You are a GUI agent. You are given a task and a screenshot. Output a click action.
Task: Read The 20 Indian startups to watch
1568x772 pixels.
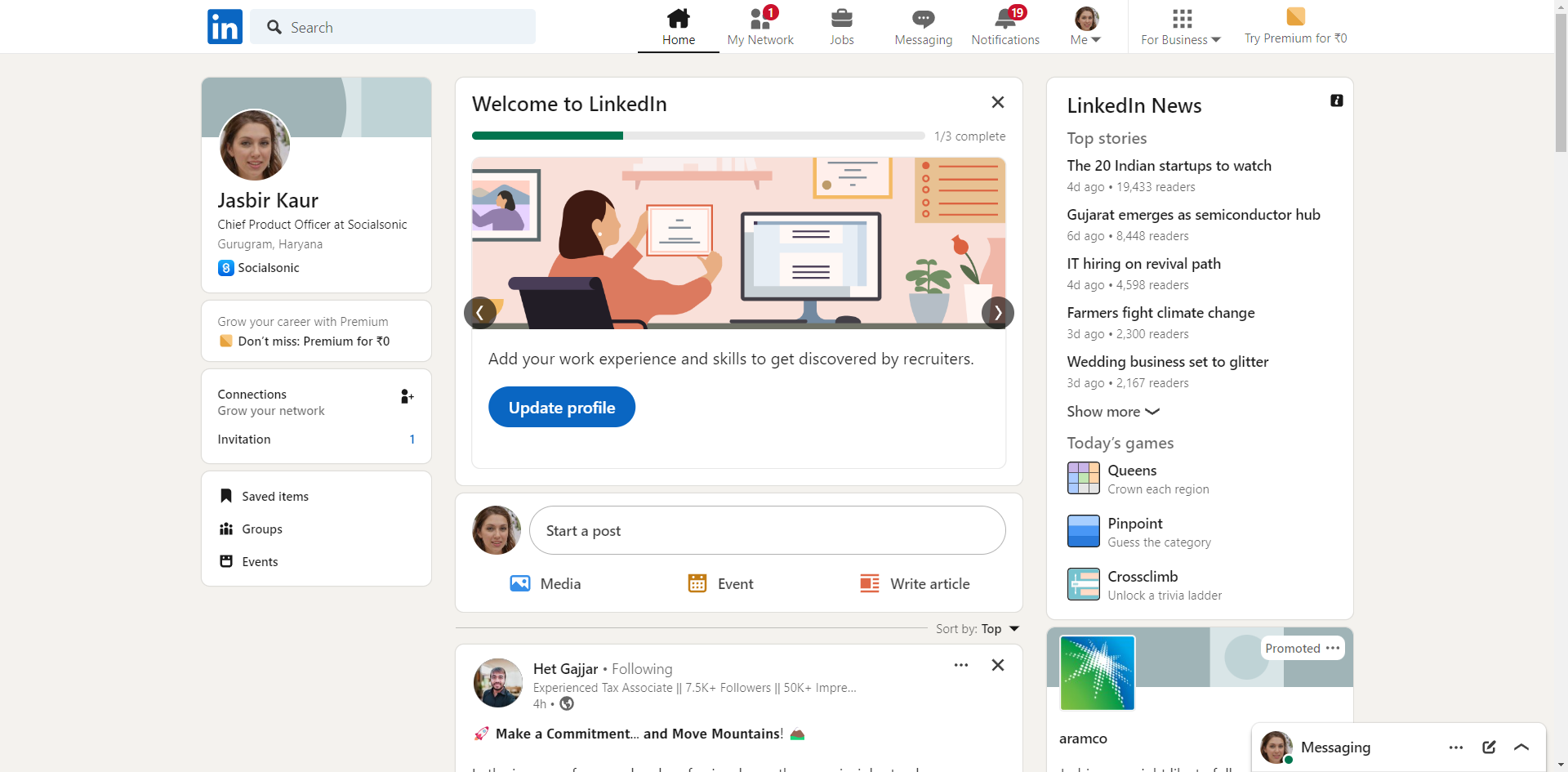click(1169, 166)
